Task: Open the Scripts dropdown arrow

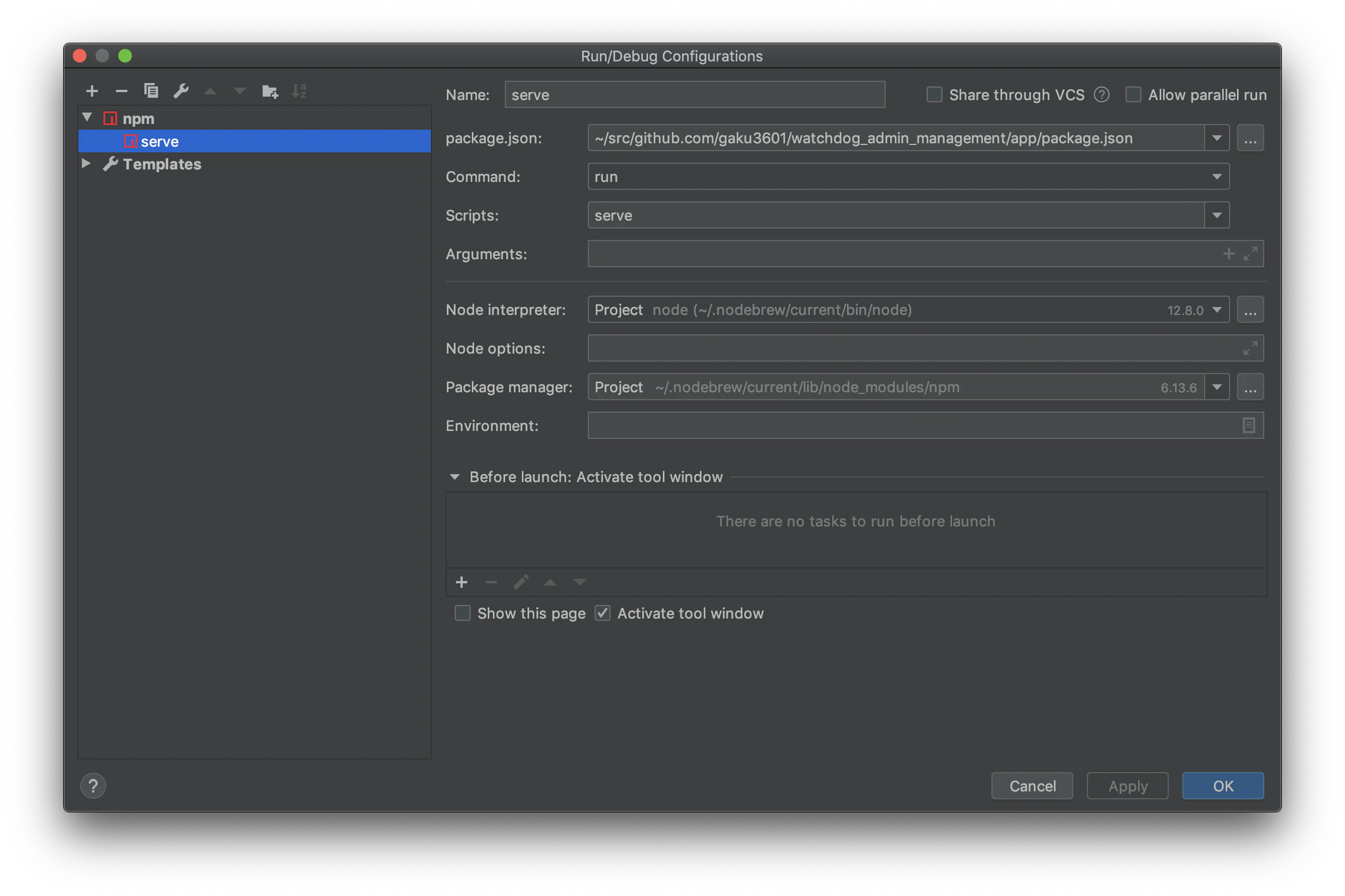Action: point(1217,216)
